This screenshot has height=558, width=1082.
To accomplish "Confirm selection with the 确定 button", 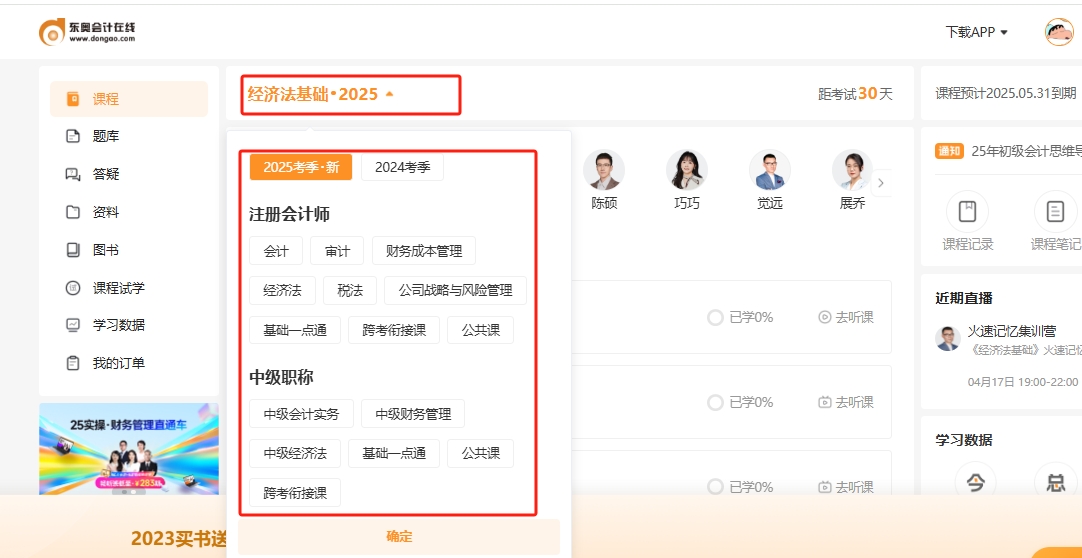I will [399, 537].
